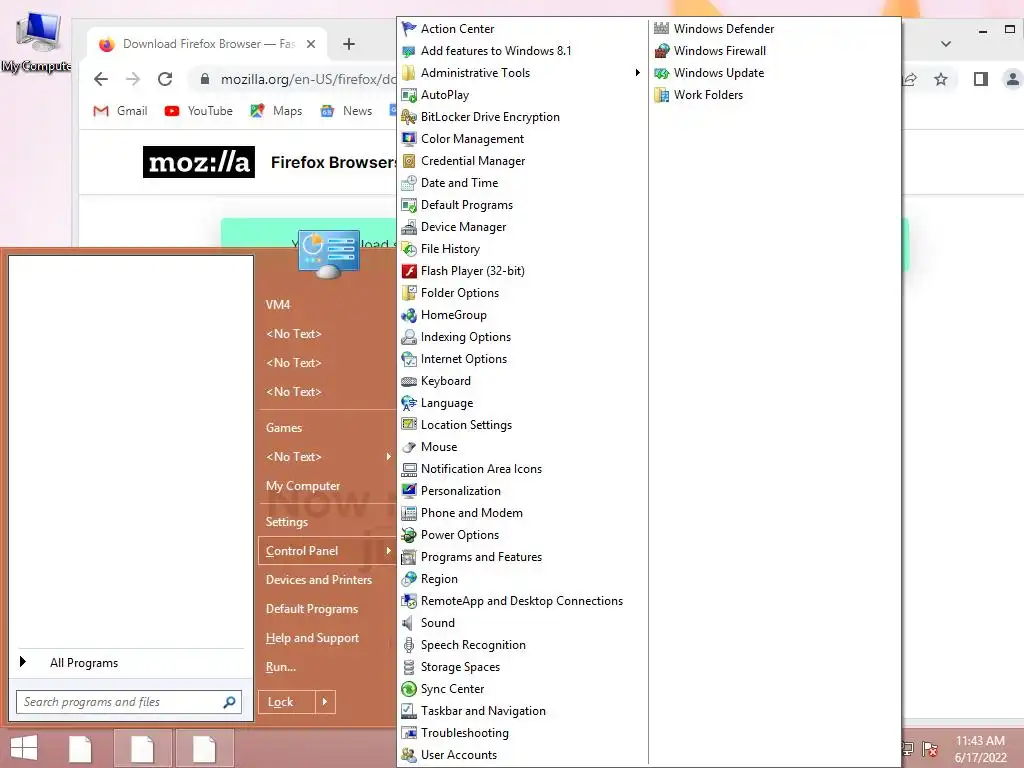
Task: Open the Sound speaker icon
Action: coord(409,623)
